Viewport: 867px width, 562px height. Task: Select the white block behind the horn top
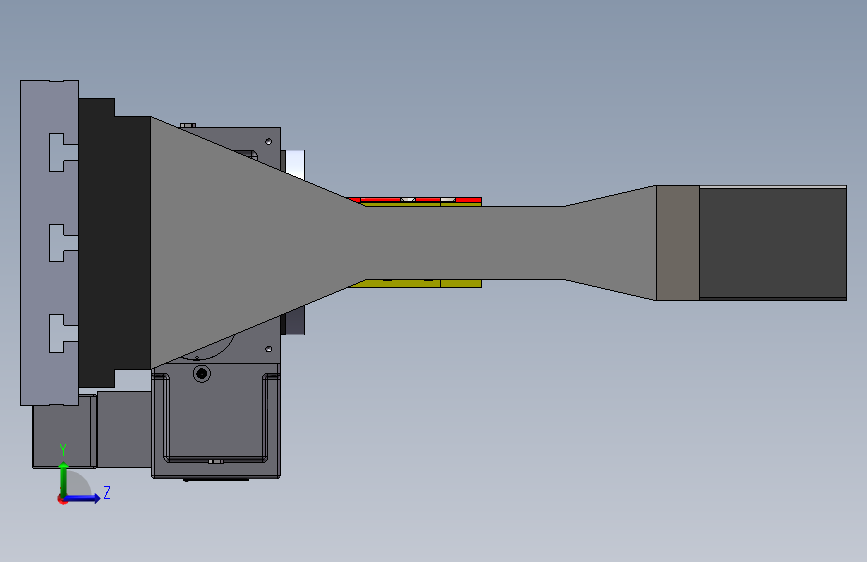click(x=295, y=164)
